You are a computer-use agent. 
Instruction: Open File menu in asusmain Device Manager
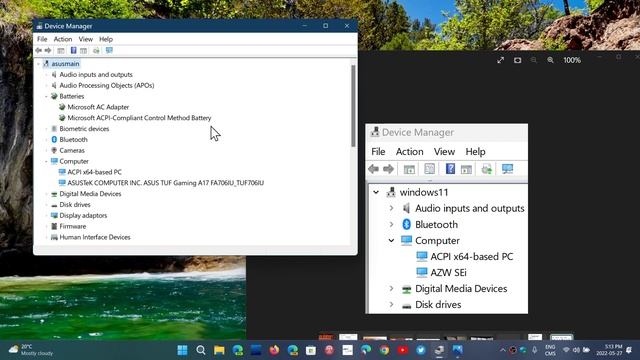coord(42,39)
